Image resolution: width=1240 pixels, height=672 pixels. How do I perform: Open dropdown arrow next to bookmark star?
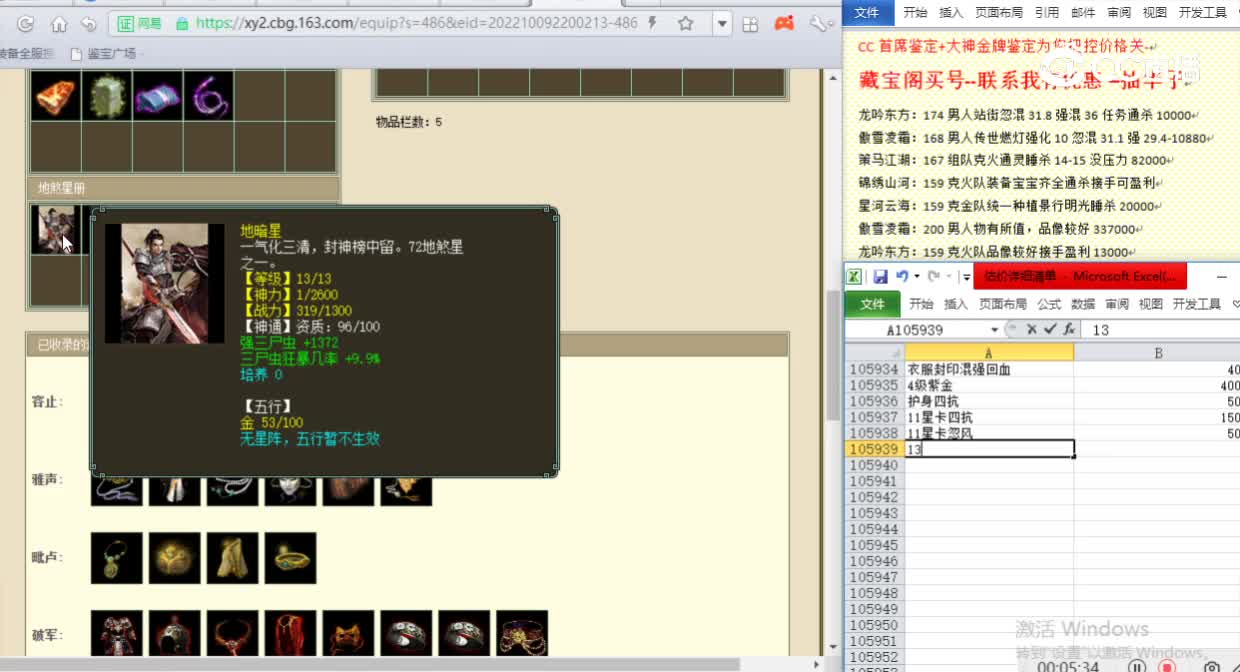point(723,23)
